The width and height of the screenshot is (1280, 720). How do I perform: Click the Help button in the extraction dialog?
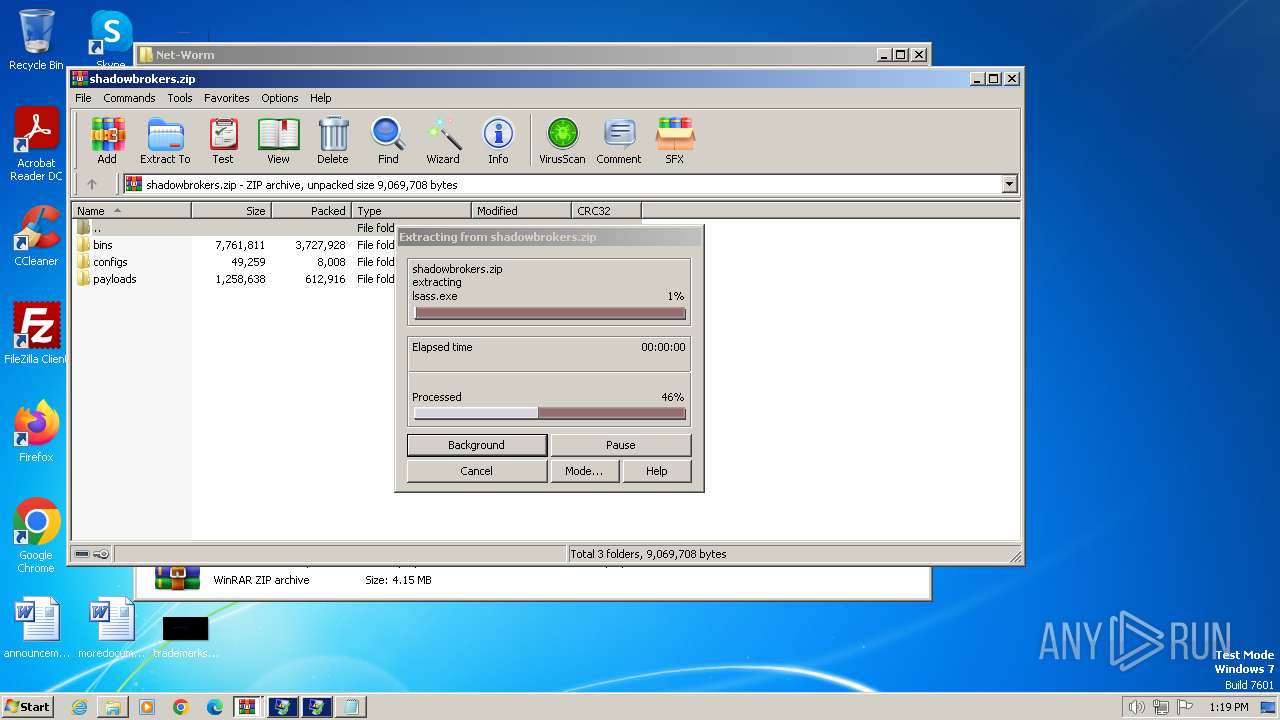coord(657,471)
